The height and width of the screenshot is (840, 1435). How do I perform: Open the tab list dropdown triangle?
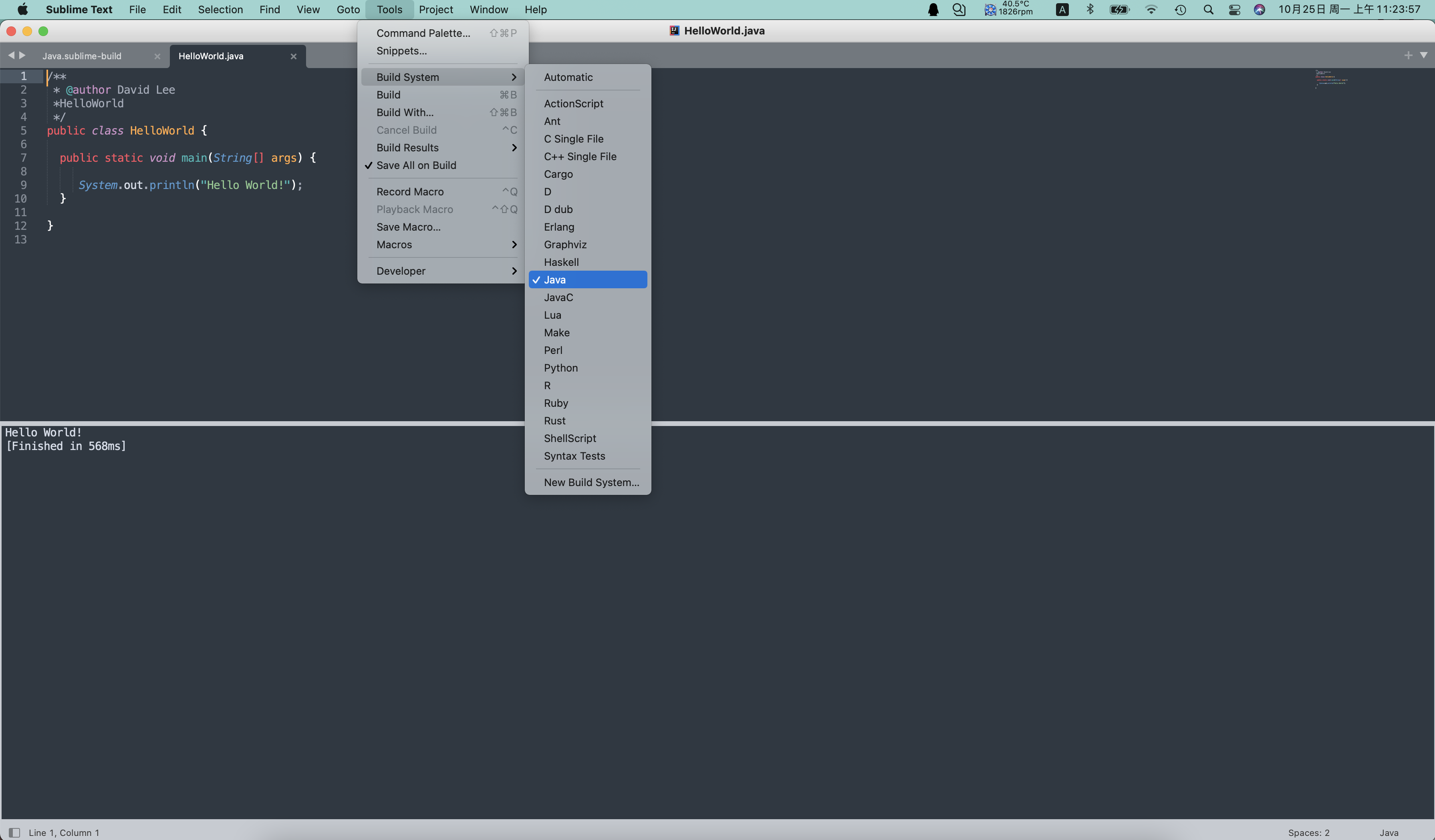click(1423, 55)
